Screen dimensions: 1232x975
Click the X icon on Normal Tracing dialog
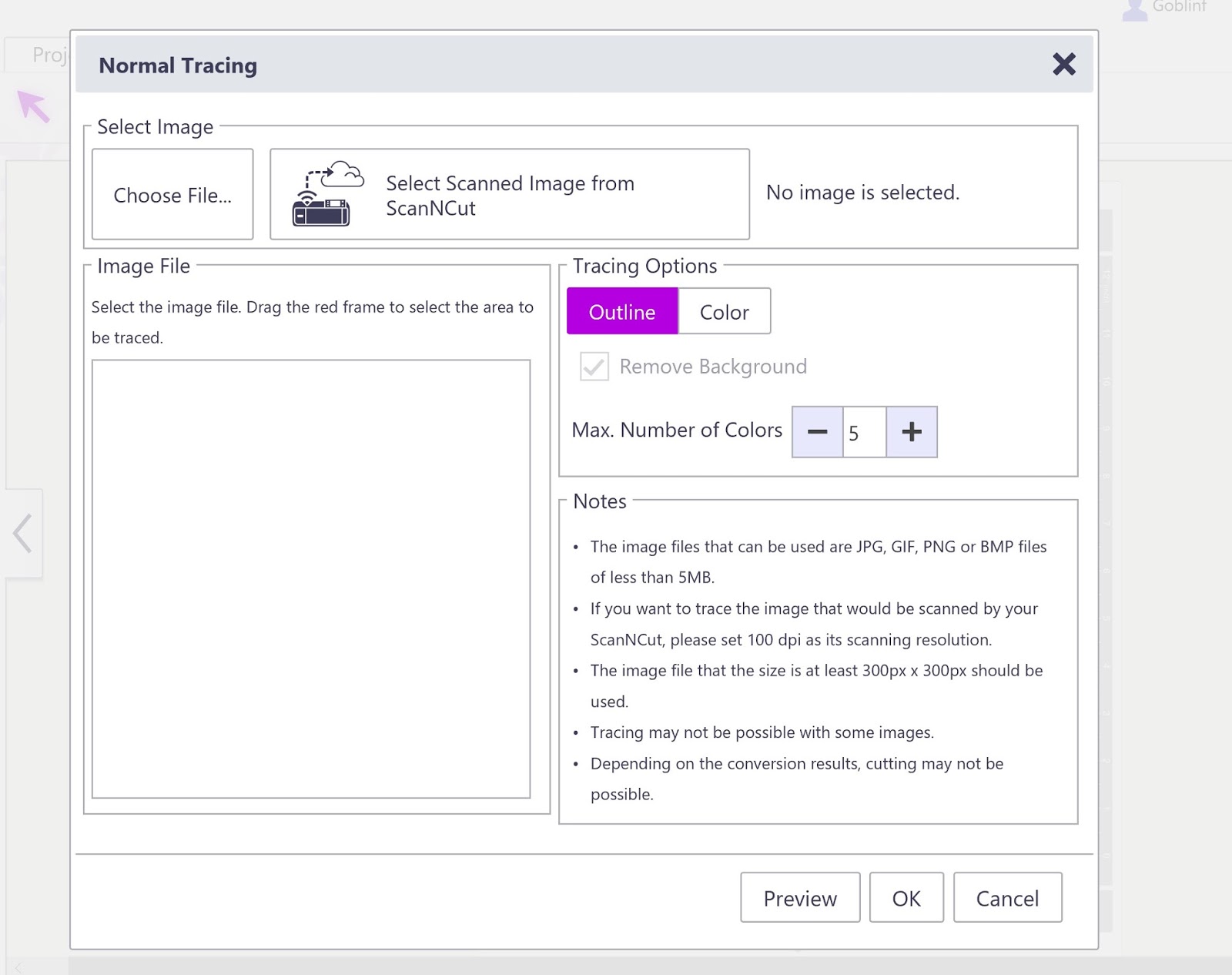point(1064,65)
